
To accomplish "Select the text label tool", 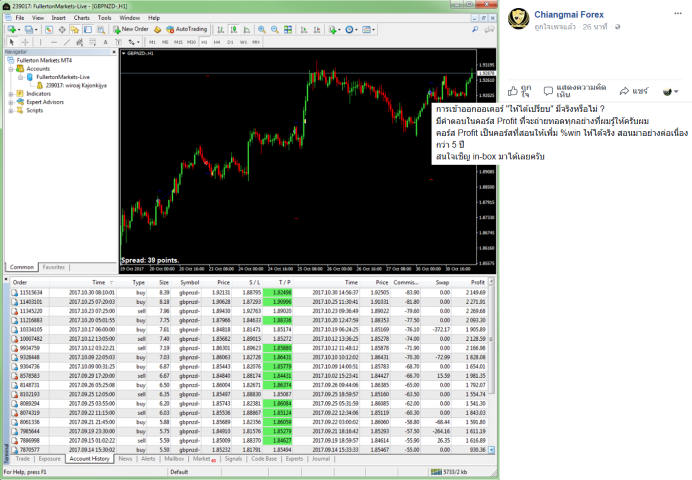I will (118, 42).
